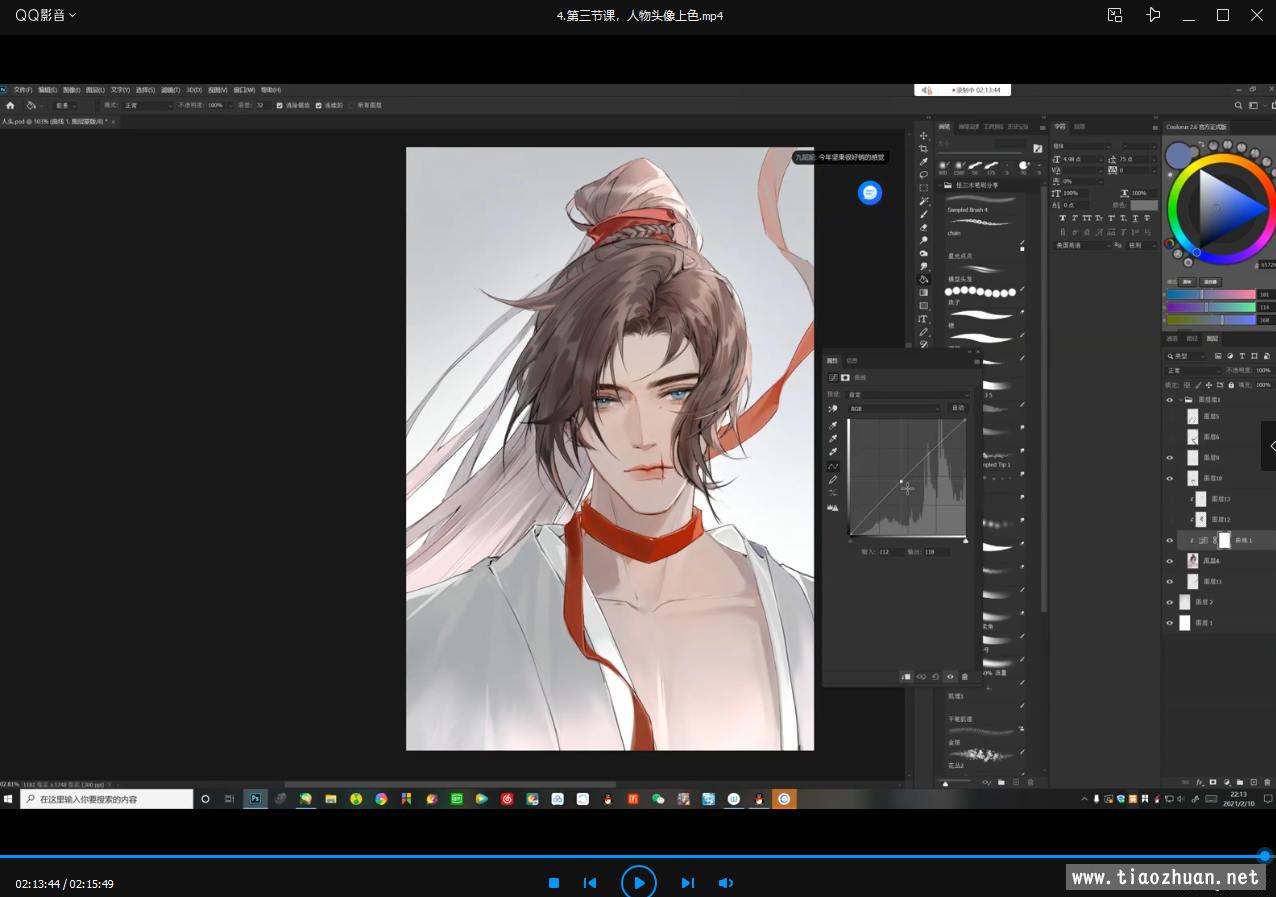The width and height of the screenshot is (1276, 897).
Task: Toggle visibility of the 曲线 1 layer
Action: (x=1169, y=540)
